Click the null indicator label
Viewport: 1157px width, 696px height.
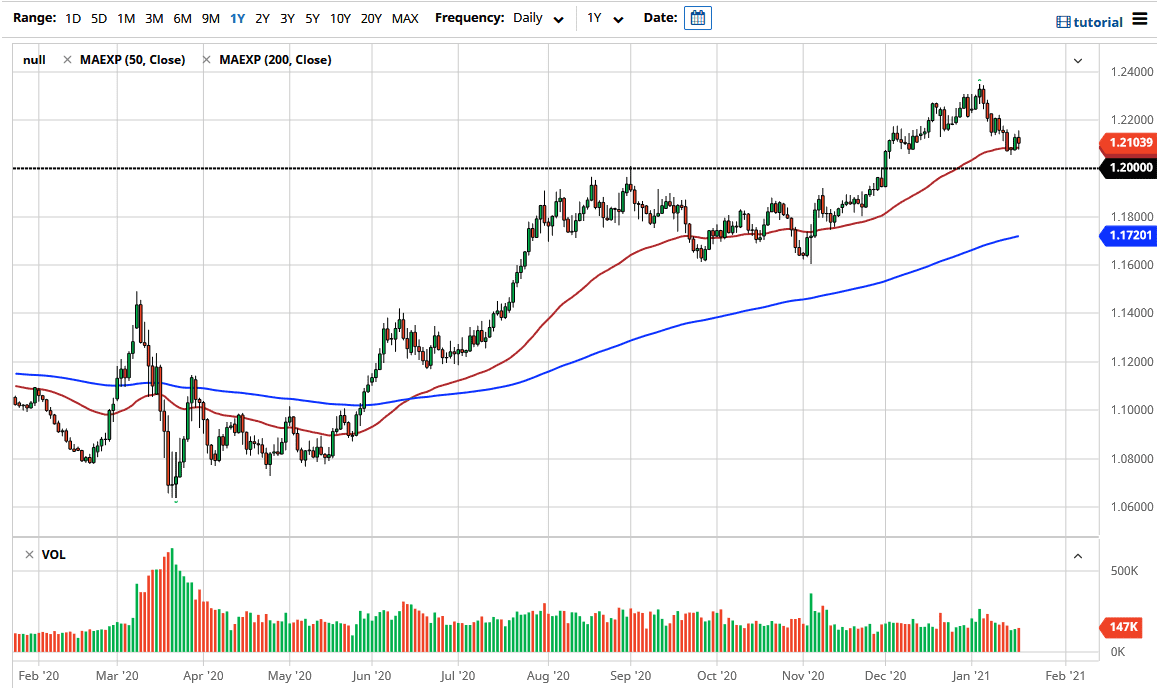point(33,59)
